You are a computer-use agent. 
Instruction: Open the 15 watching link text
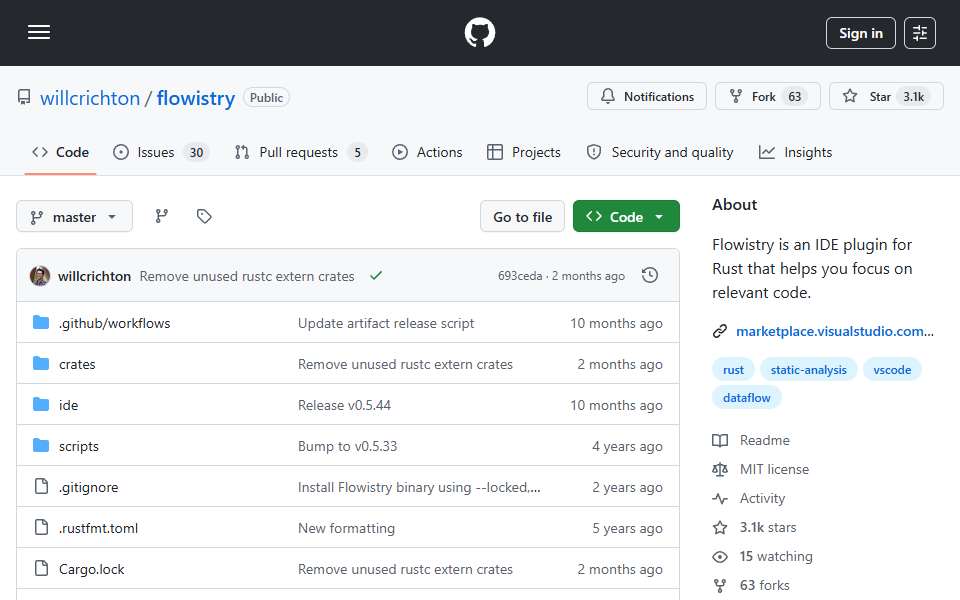[776, 557]
